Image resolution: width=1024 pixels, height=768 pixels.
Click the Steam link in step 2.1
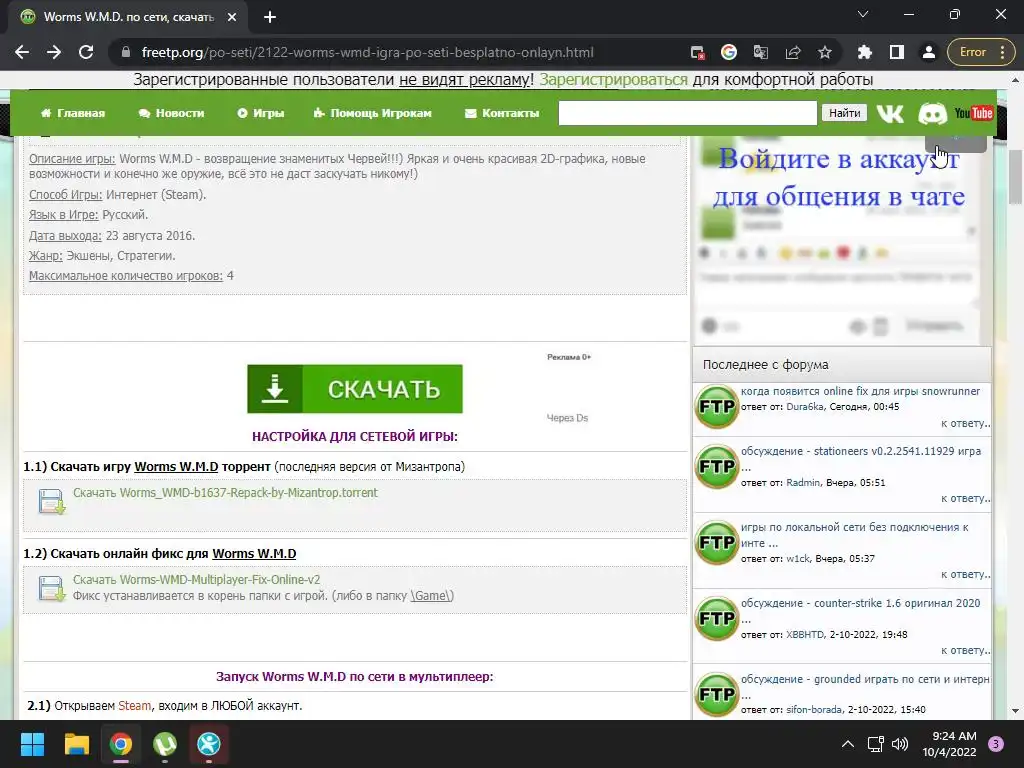135,705
